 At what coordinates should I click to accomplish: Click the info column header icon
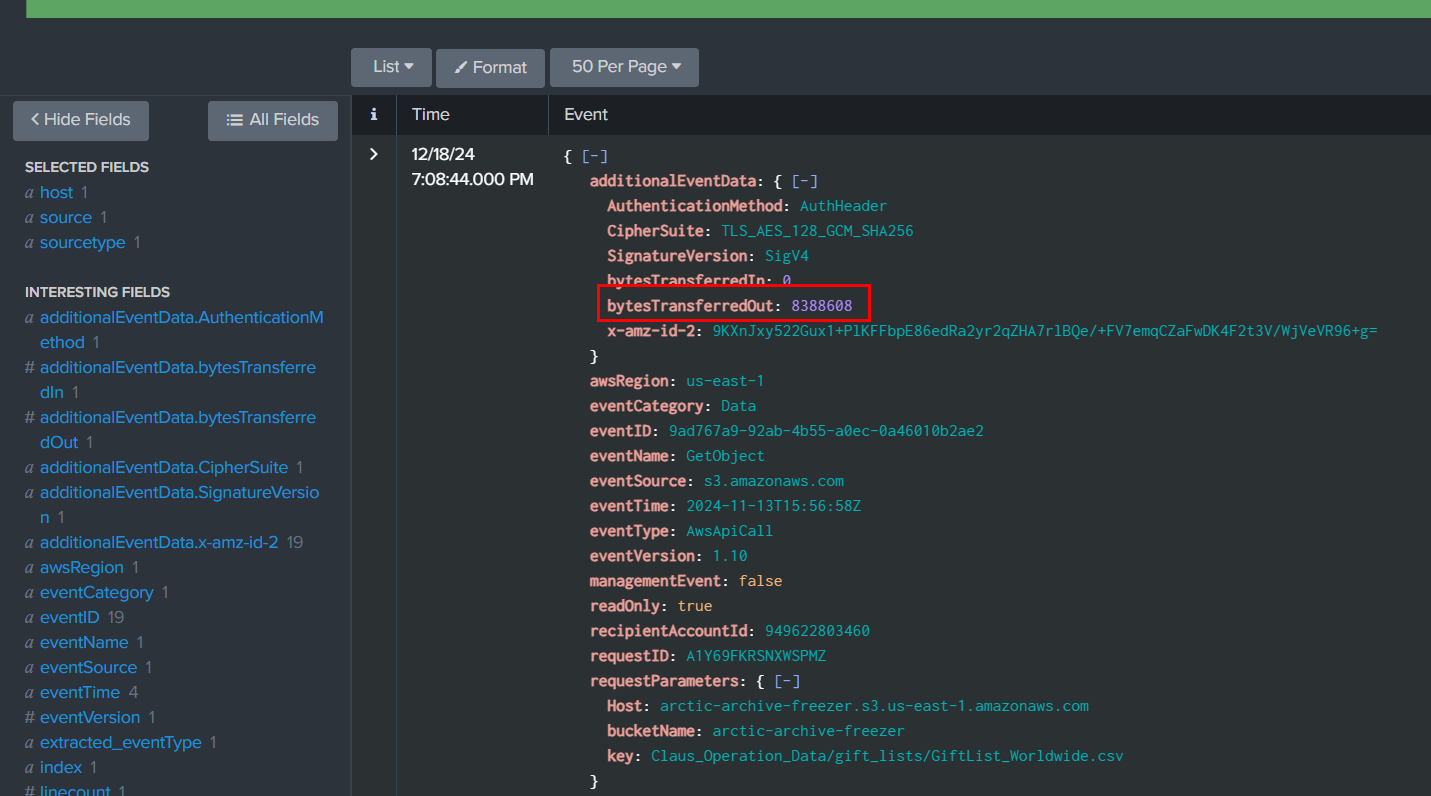pyautogui.click(x=374, y=115)
